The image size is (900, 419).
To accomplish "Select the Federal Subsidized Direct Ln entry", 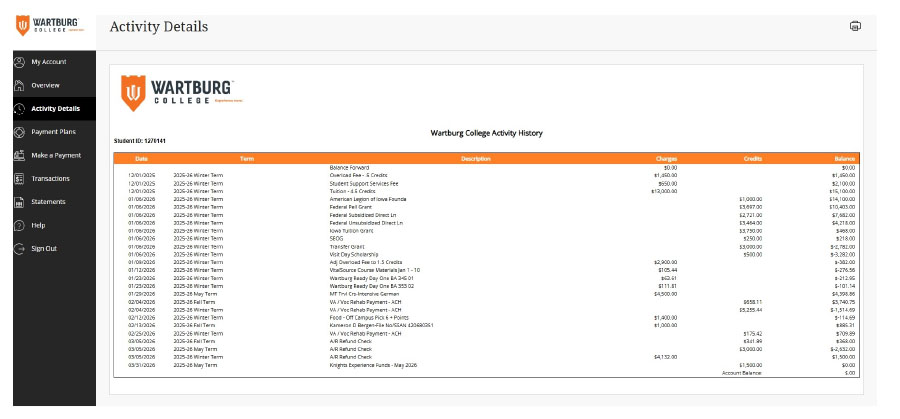I will (363, 215).
